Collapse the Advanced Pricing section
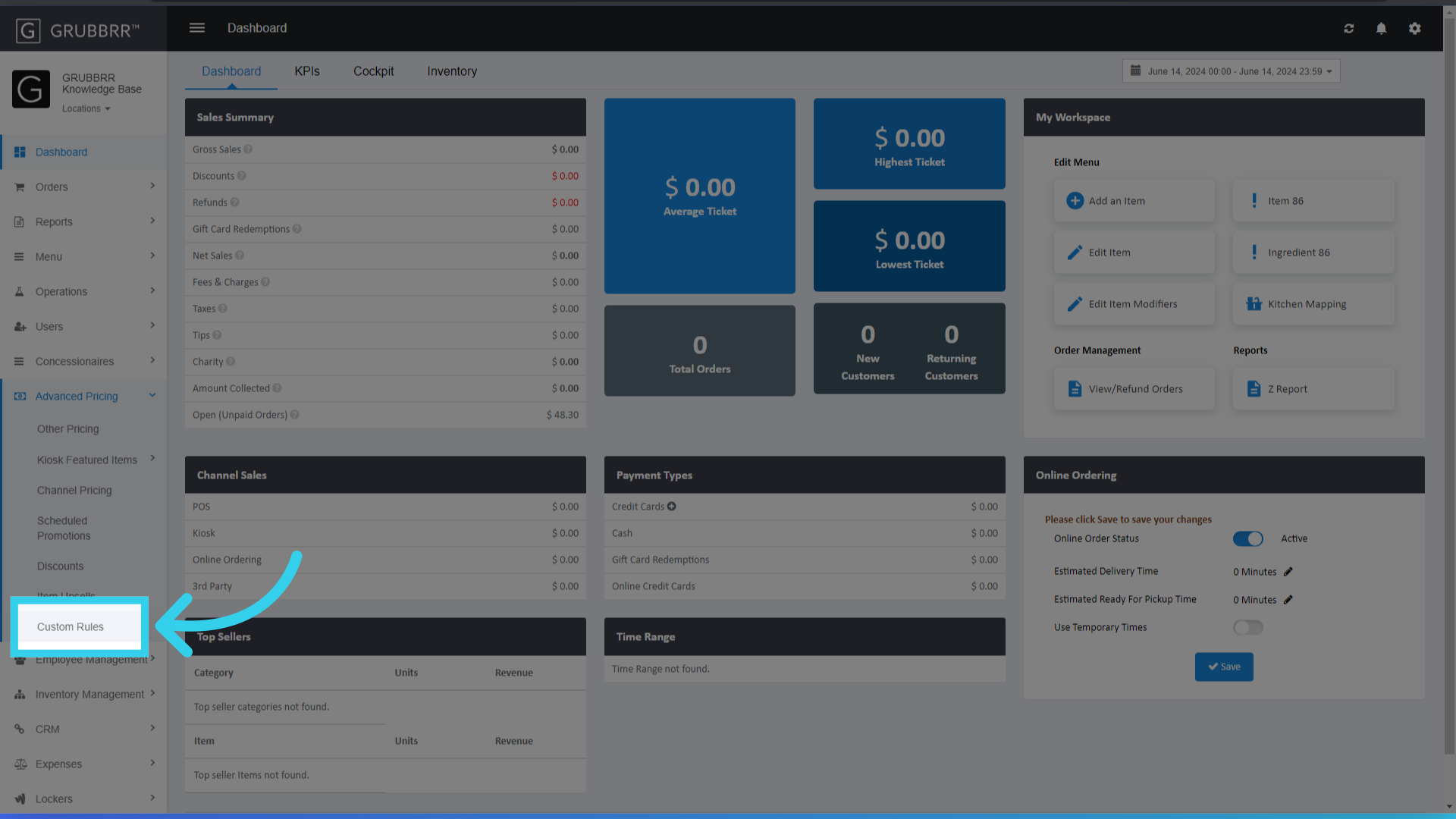 coord(152,395)
